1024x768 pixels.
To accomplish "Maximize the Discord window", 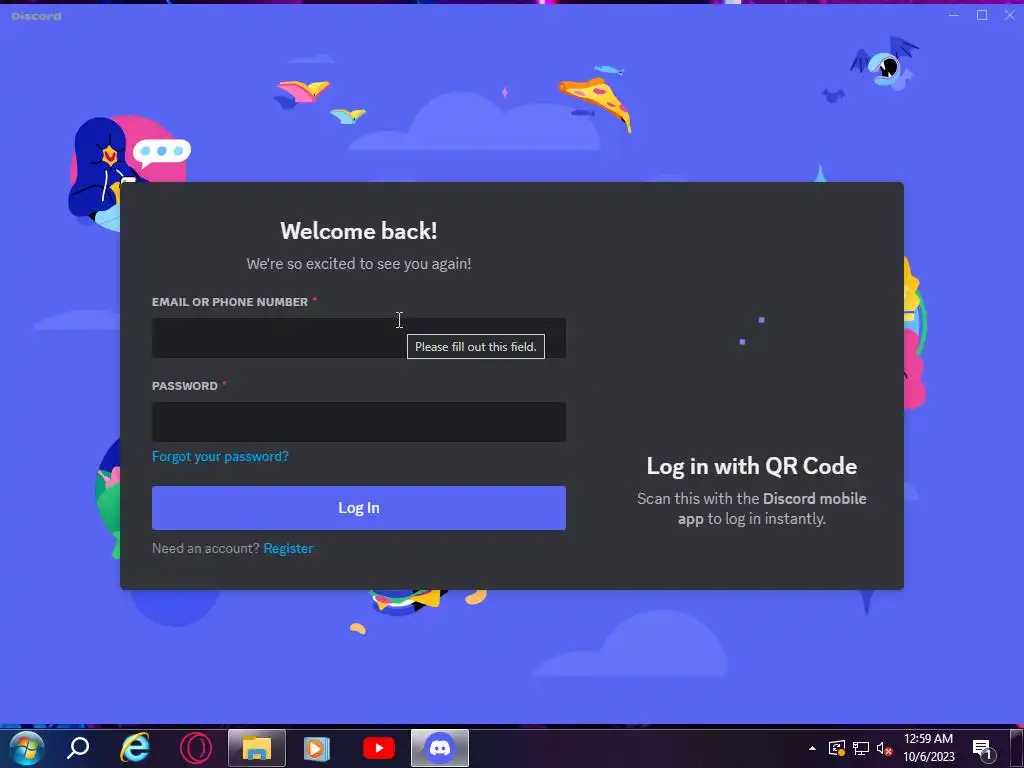I will 982,15.
